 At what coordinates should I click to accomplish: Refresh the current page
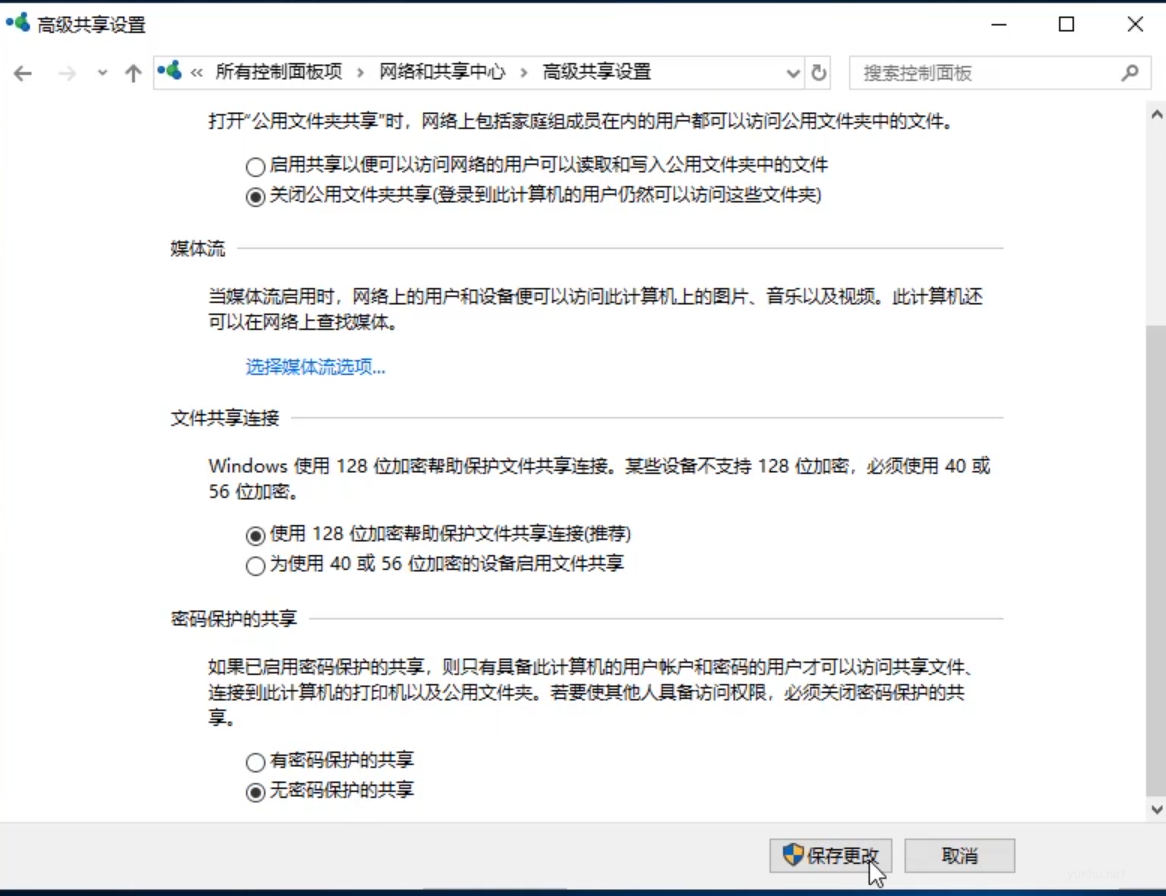click(818, 72)
